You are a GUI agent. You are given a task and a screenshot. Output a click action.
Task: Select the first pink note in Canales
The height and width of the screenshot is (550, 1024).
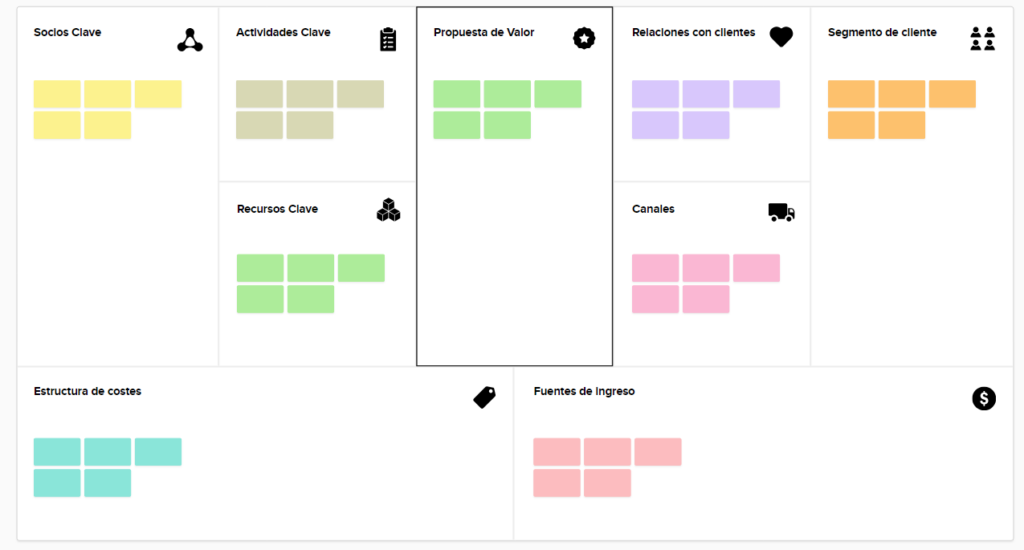(655, 268)
